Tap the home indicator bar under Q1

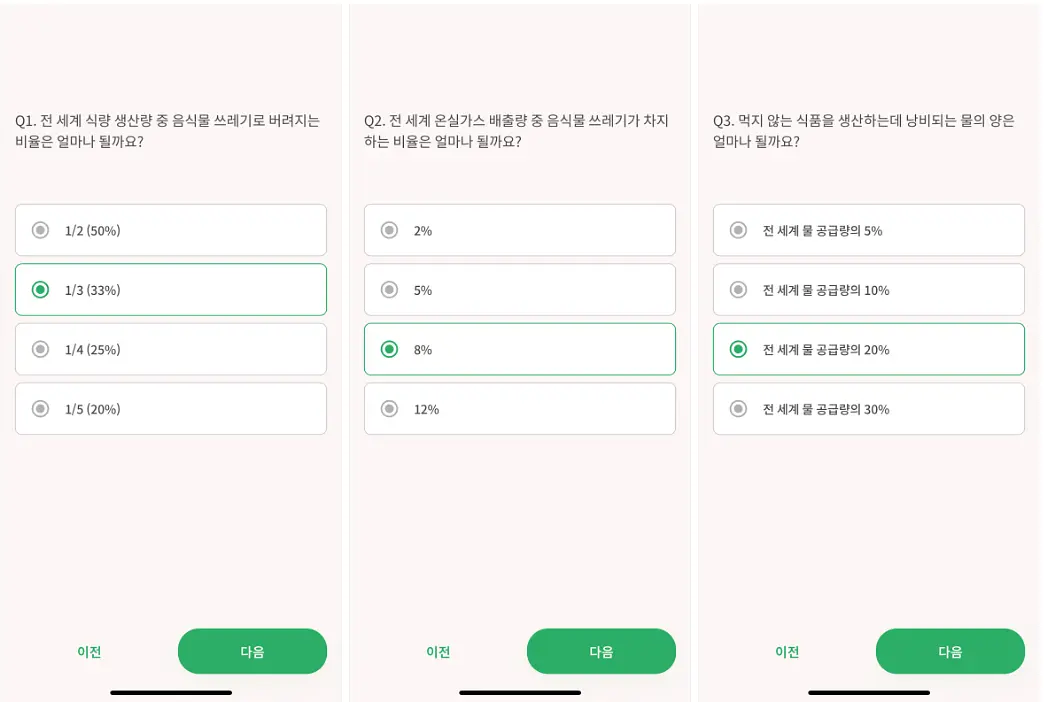171,693
